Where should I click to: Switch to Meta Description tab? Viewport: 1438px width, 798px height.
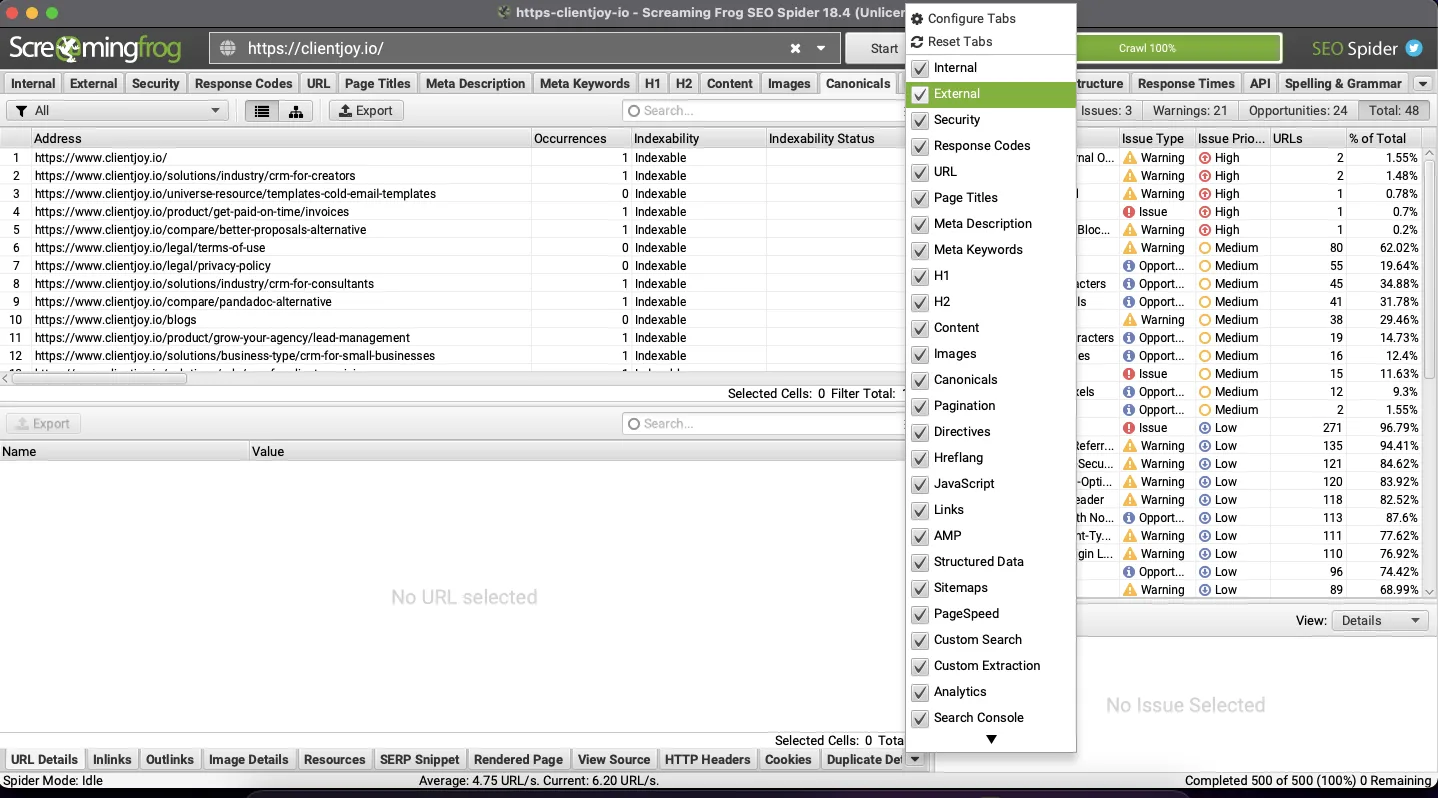[x=475, y=84]
